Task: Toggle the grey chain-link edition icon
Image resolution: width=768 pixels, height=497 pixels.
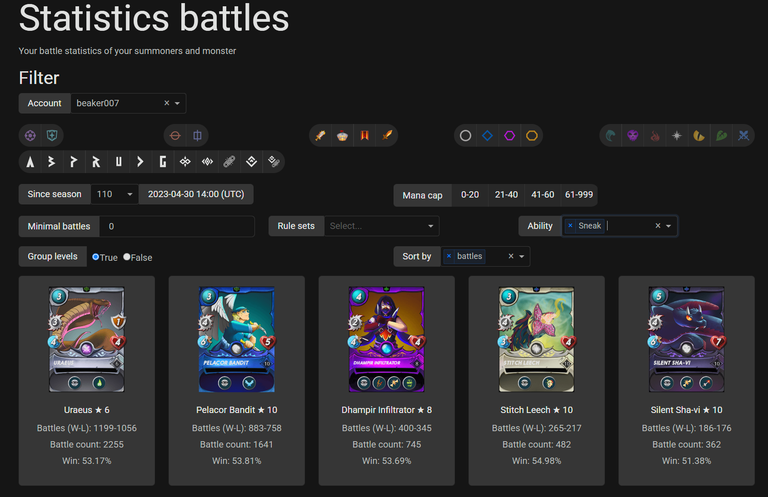Action: tap(229, 162)
